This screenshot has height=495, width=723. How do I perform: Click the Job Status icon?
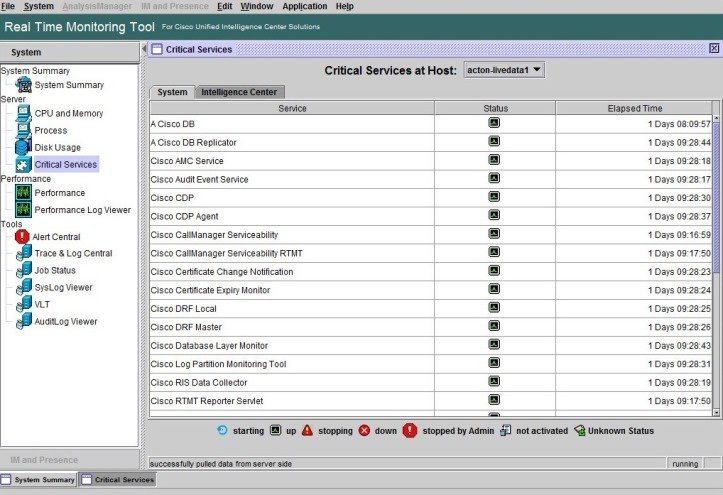(24, 270)
